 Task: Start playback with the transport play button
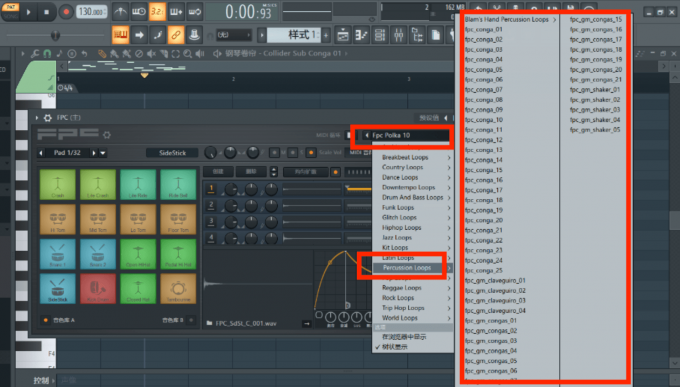pos(29,12)
